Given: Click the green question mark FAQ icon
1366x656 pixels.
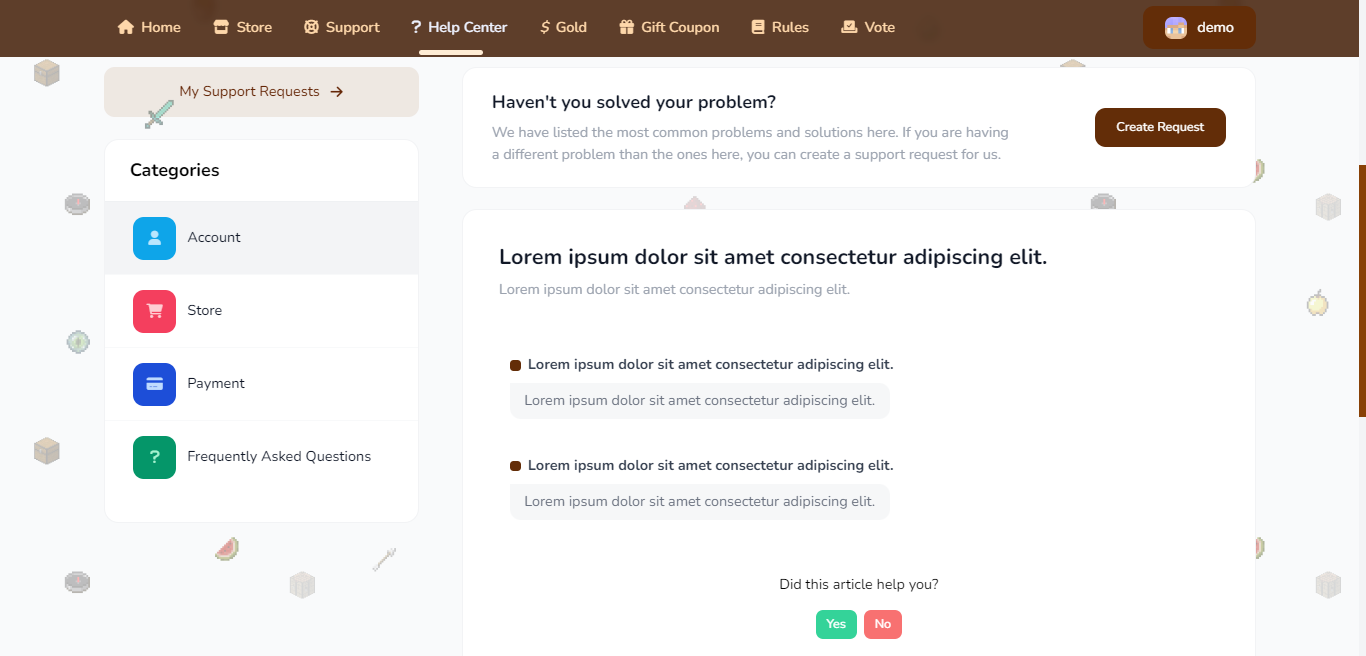Looking at the screenshot, I should 154,457.
